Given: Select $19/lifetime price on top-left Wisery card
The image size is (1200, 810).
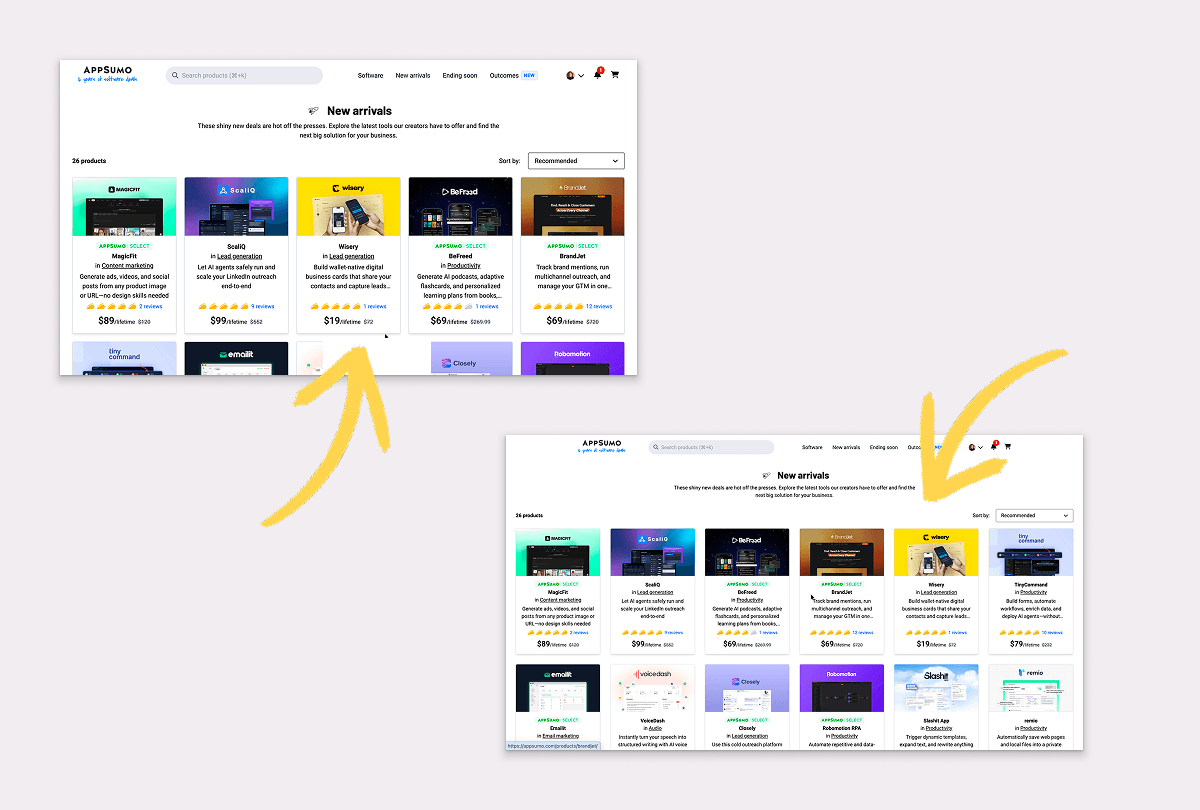Looking at the screenshot, I should pyautogui.click(x=341, y=321).
